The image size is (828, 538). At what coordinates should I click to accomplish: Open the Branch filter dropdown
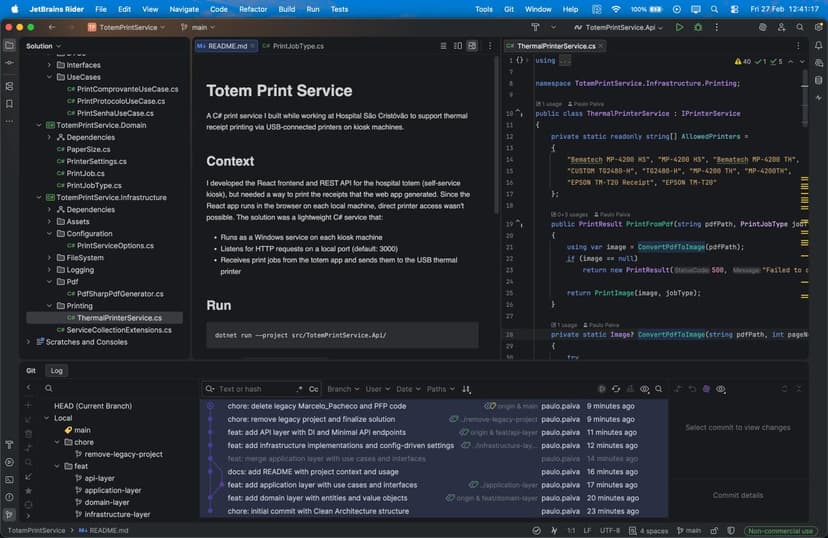(x=343, y=388)
